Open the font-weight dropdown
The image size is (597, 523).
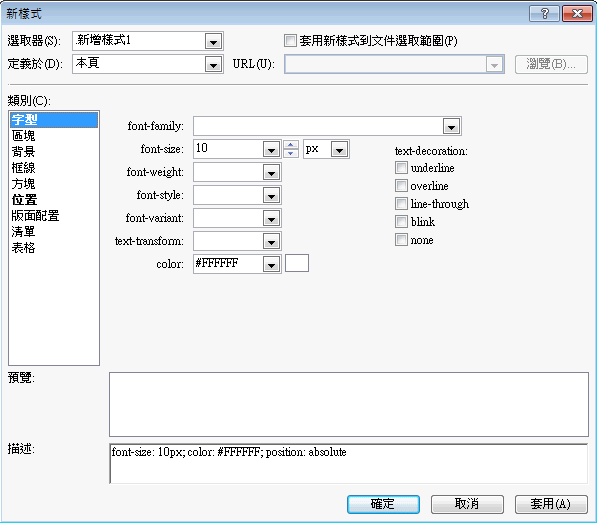(x=271, y=172)
